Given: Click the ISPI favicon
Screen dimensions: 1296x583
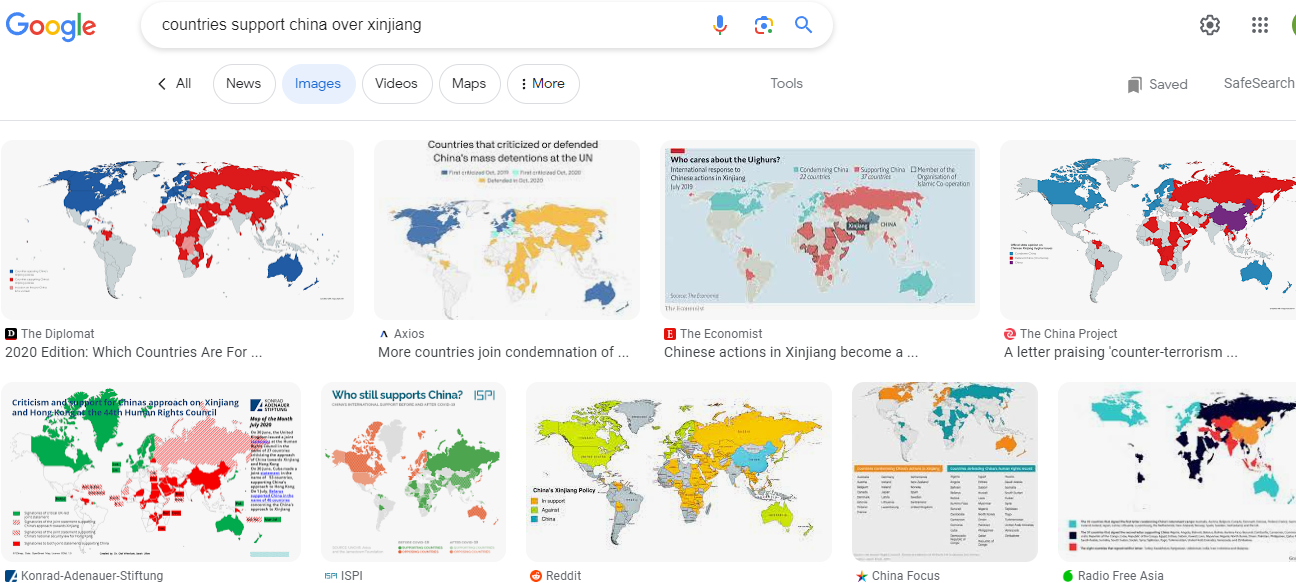Looking at the screenshot, I should pyautogui.click(x=331, y=576).
